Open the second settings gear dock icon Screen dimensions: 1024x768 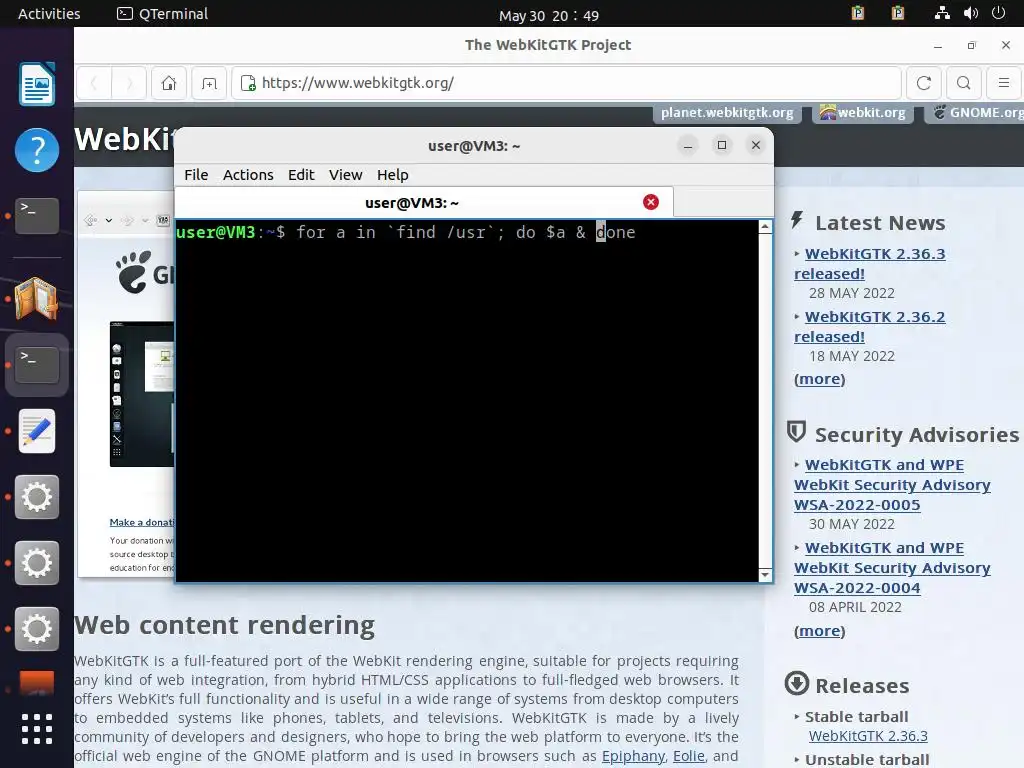click(37, 563)
